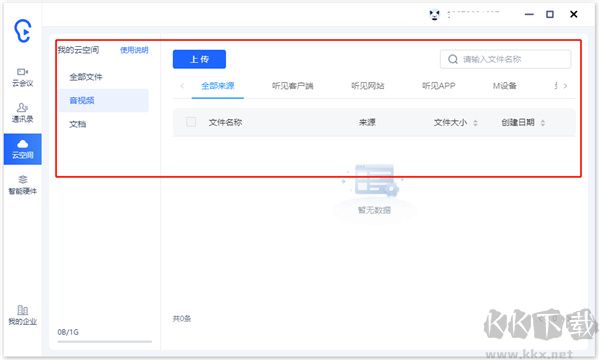
Task: Open the 智能硬件 smart hardware section
Action: 23,185
